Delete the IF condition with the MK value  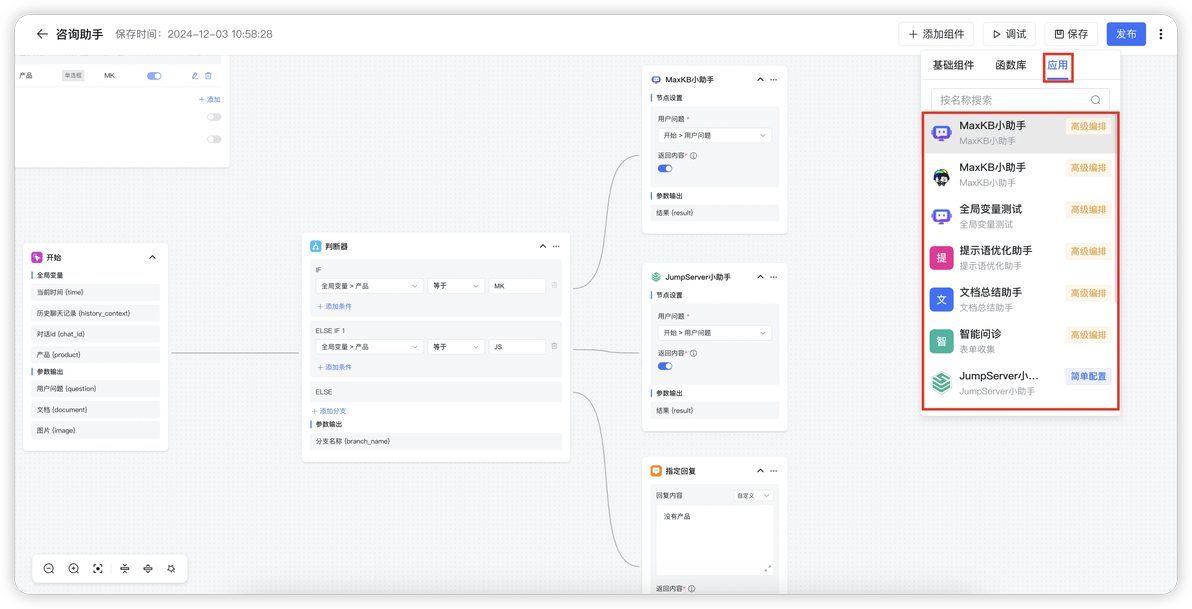(x=554, y=286)
